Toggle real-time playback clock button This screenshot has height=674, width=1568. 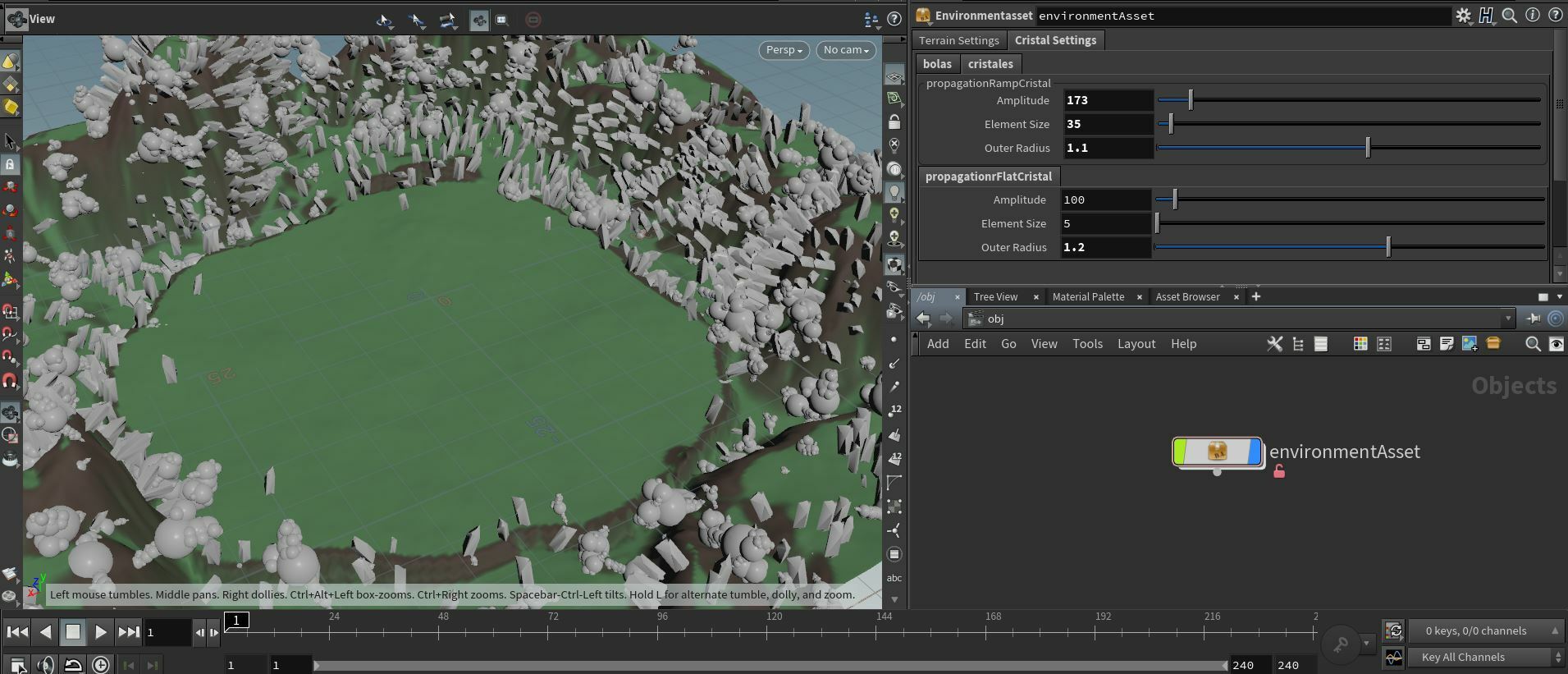tap(101, 664)
